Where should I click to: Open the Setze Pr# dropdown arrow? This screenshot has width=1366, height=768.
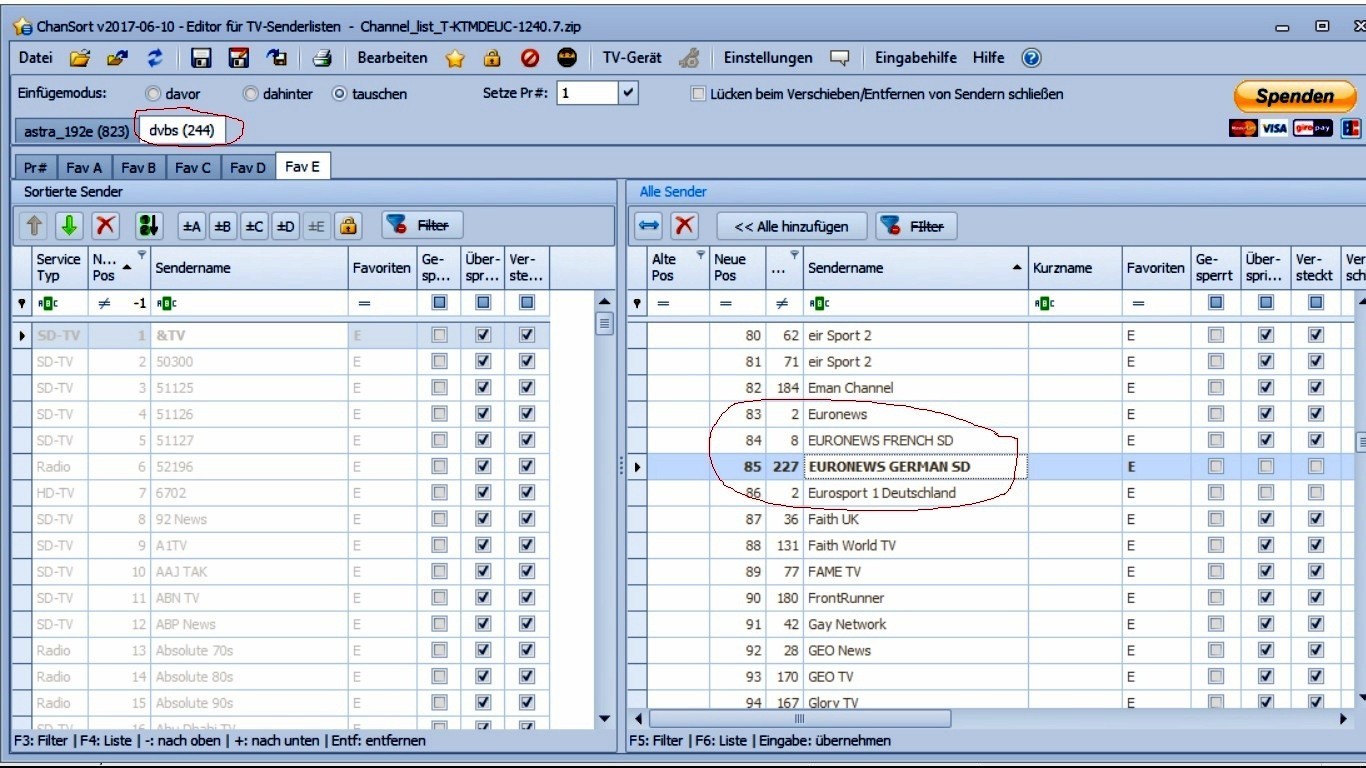pos(628,93)
